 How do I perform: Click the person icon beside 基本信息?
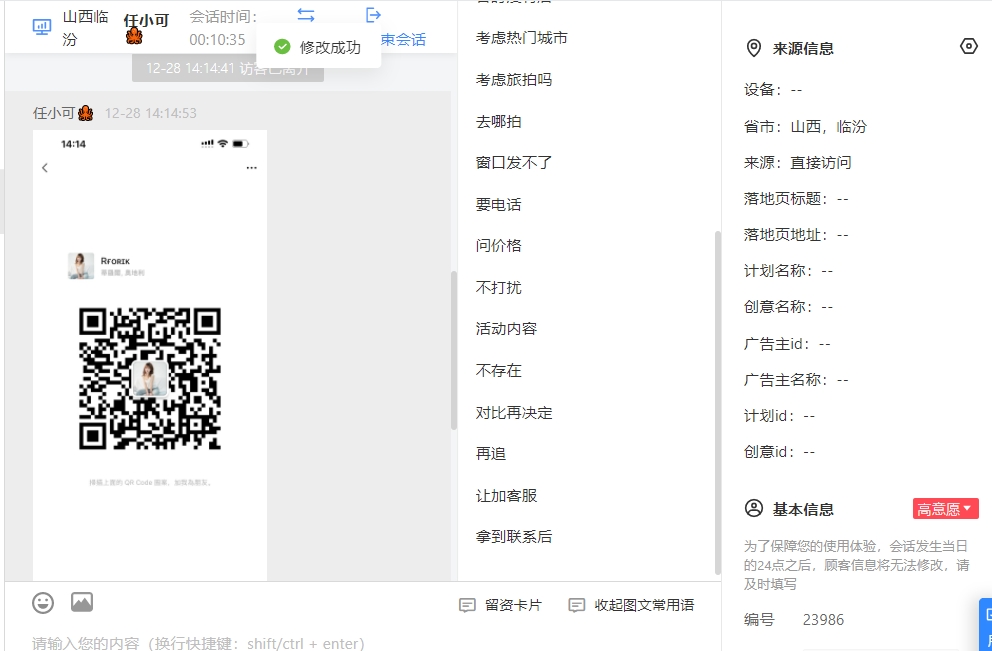click(x=753, y=508)
